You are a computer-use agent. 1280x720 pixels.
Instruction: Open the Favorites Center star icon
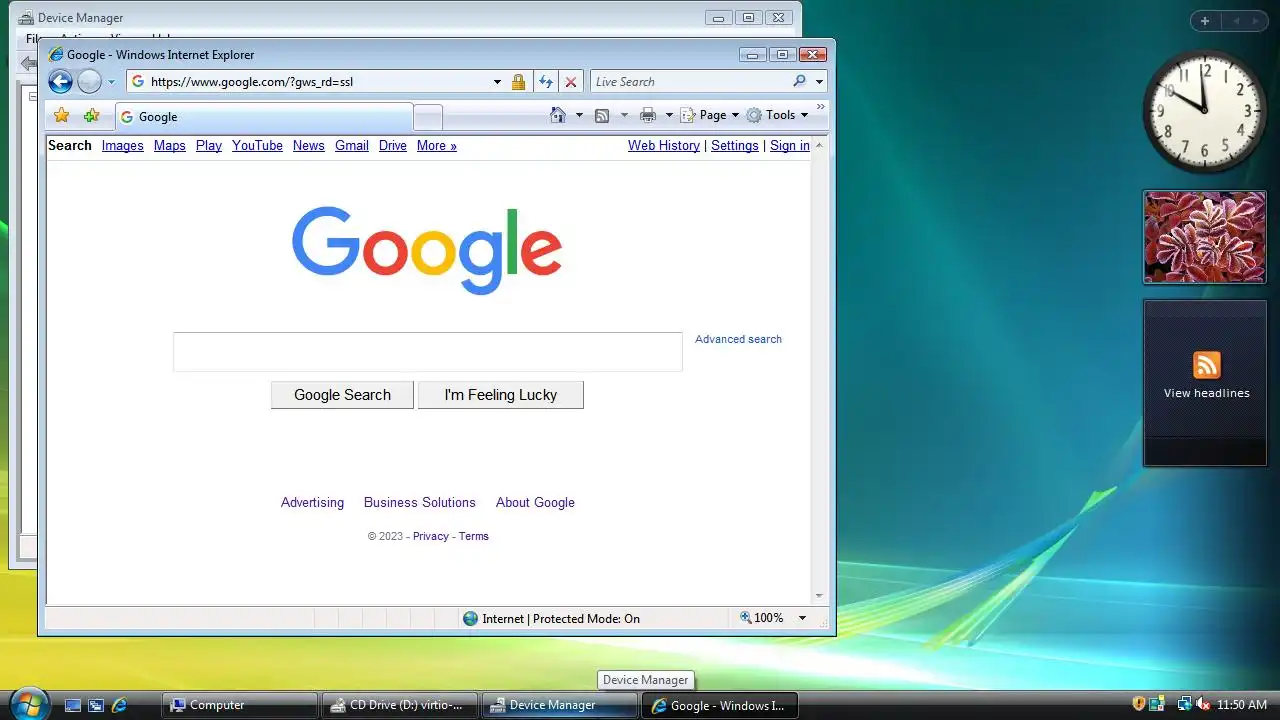61,116
